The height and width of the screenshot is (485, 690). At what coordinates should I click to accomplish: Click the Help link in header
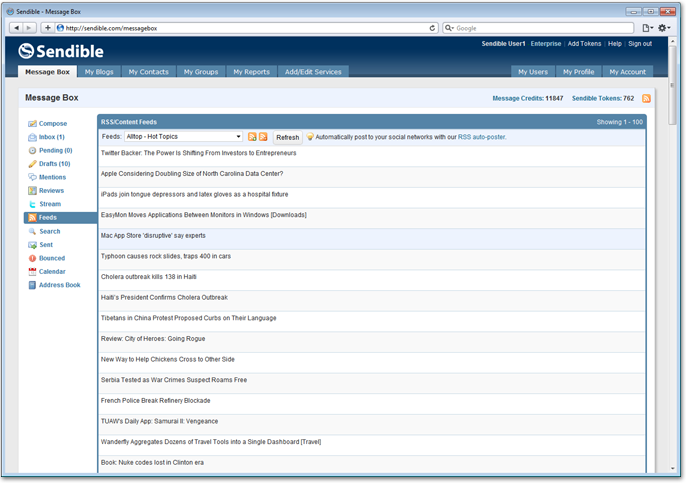[614, 44]
